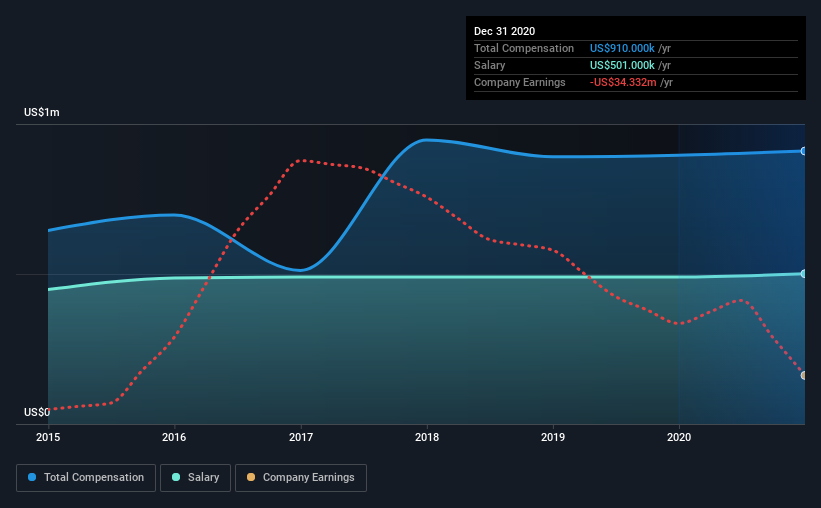Select the 2016 x-axis label

coord(174,437)
